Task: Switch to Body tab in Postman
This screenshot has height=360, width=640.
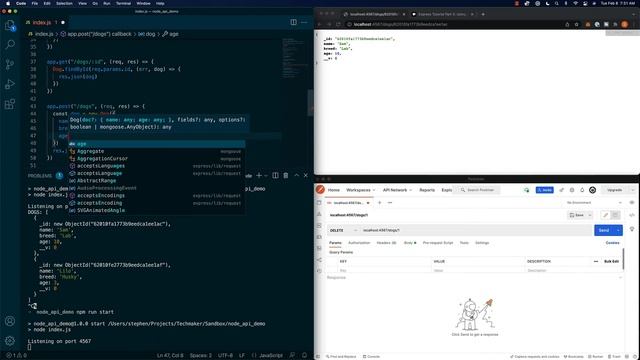Action: [410, 243]
